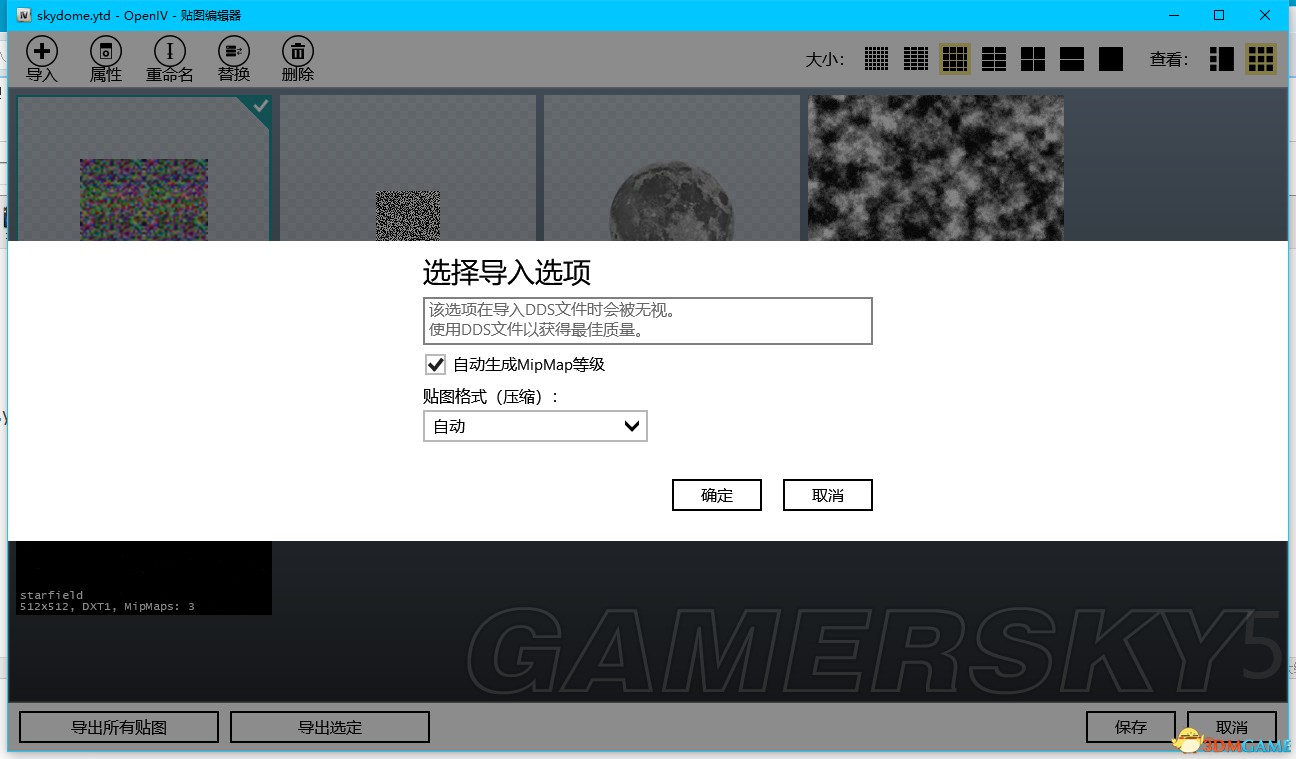Select the moon texture thumbnail

(672, 168)
